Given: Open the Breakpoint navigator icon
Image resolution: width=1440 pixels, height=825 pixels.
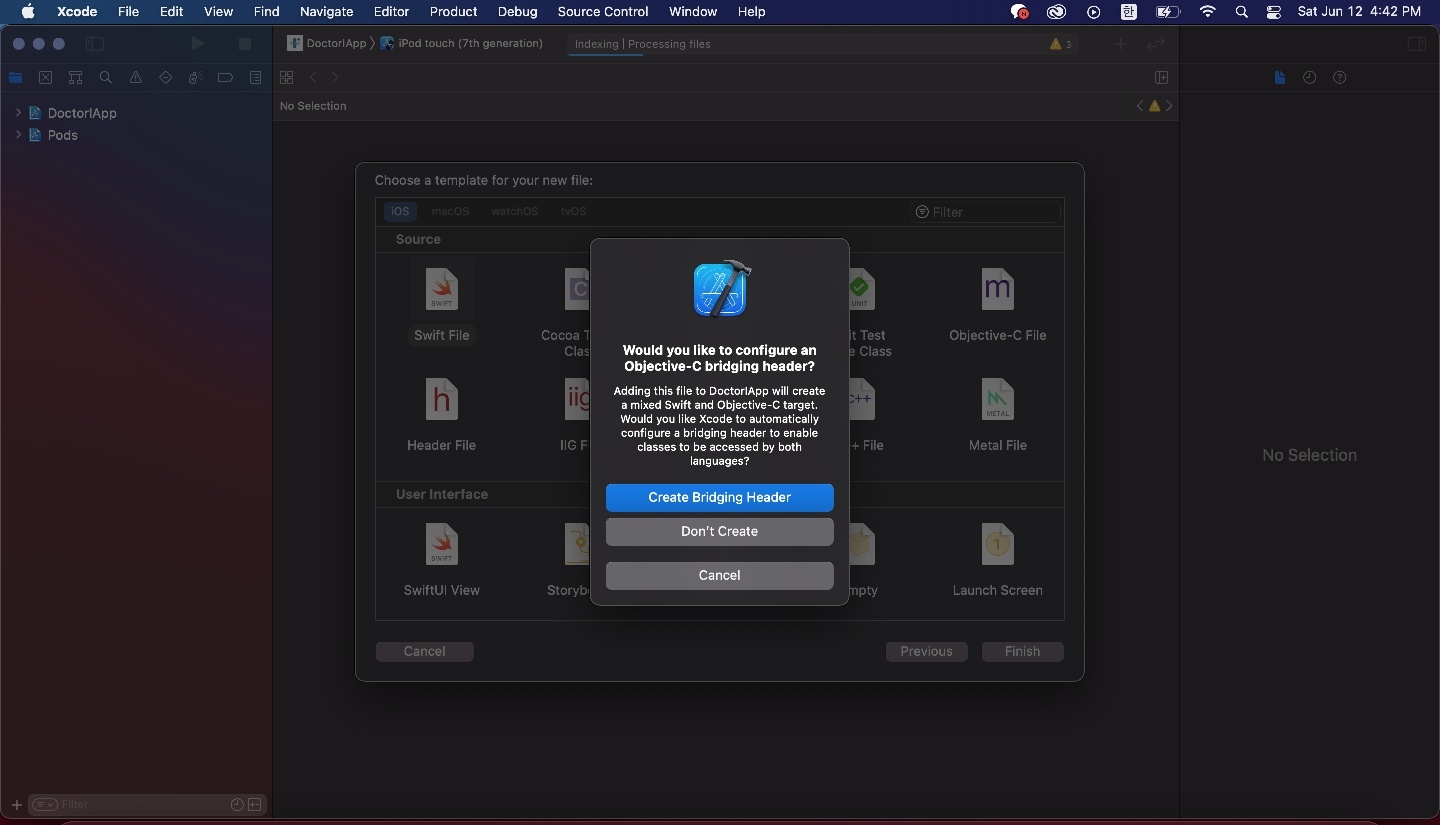Looking at the screenshot, I should [225, 78].
